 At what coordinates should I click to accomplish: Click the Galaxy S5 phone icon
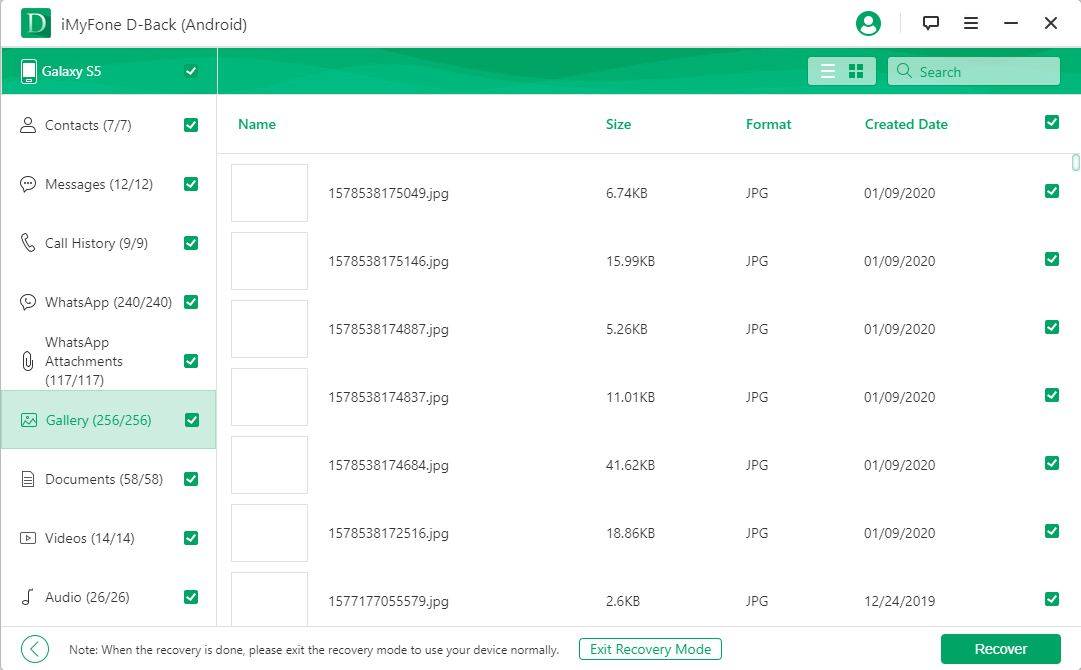click(28, 71)
